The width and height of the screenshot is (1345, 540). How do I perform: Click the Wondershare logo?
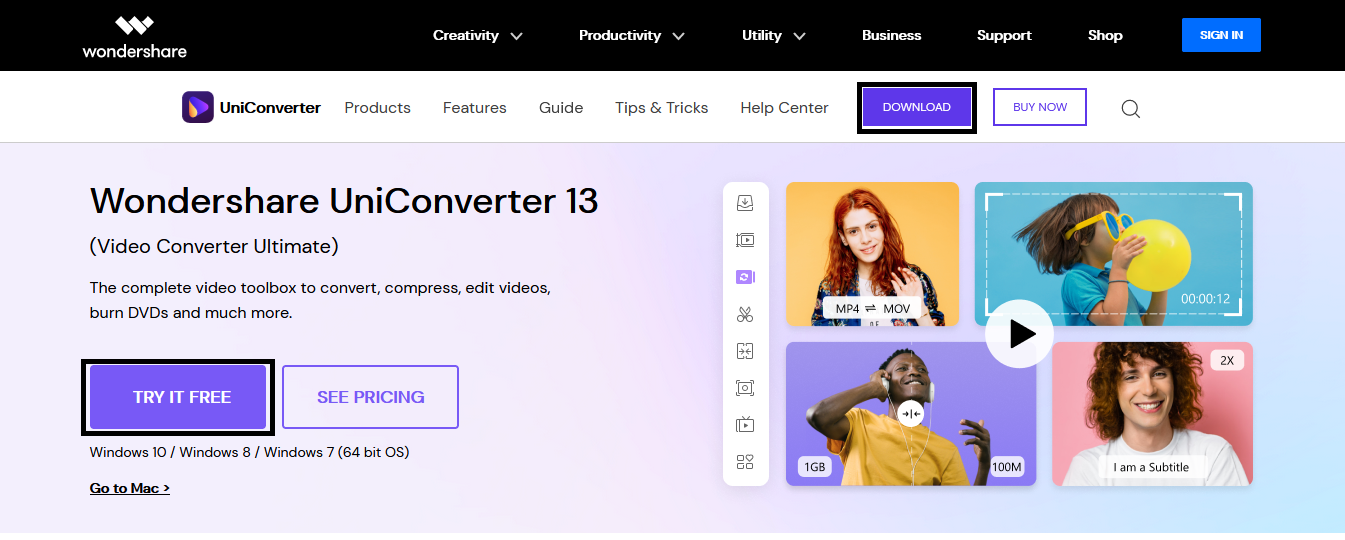134,36
